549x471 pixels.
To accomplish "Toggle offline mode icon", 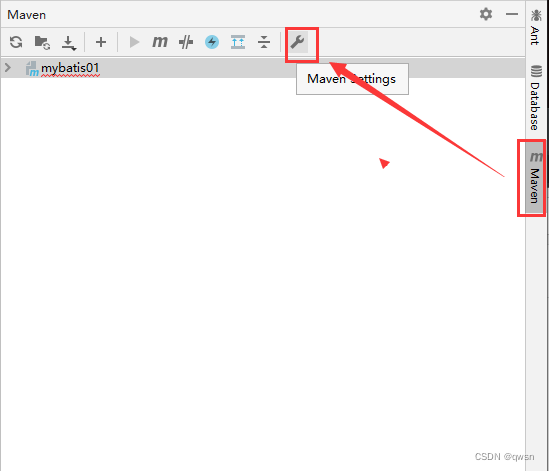I will pyautogui.click(x=186, y=42).
